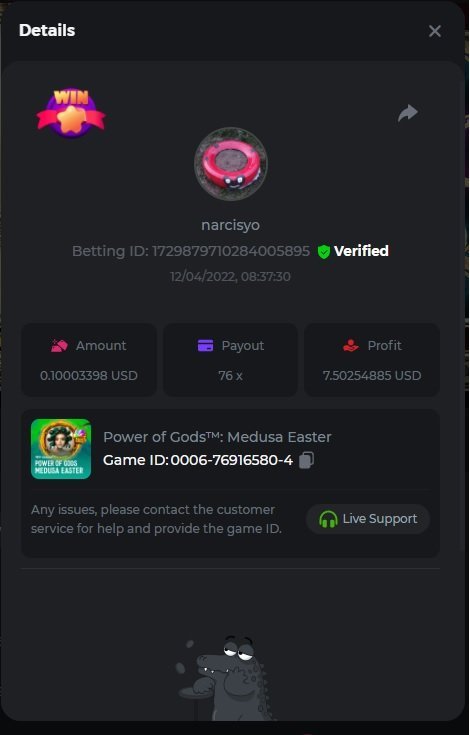Image resolution: width=470 pixels, height=735 pixels.
Task: Click the Amount coins icon
Action: [60, 346]
